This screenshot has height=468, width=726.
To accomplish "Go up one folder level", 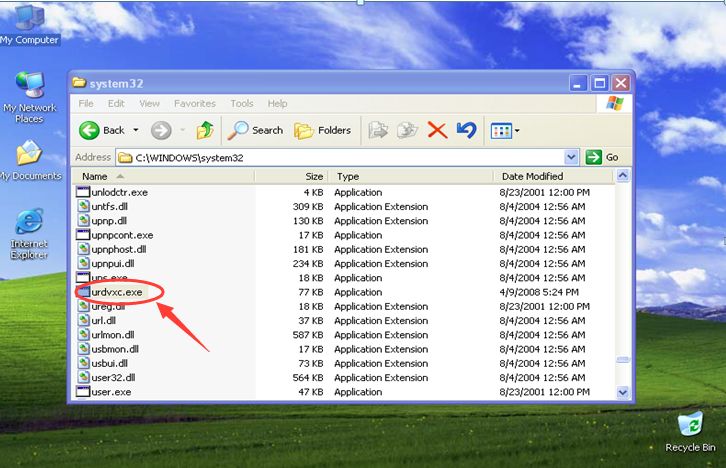I will (205, 130).
